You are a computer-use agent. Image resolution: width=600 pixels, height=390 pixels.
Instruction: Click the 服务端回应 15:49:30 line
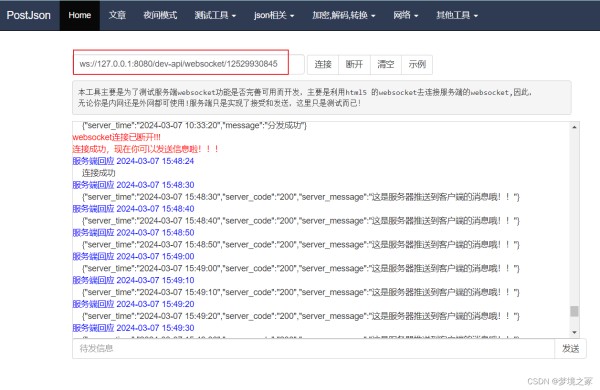(133, 328)
